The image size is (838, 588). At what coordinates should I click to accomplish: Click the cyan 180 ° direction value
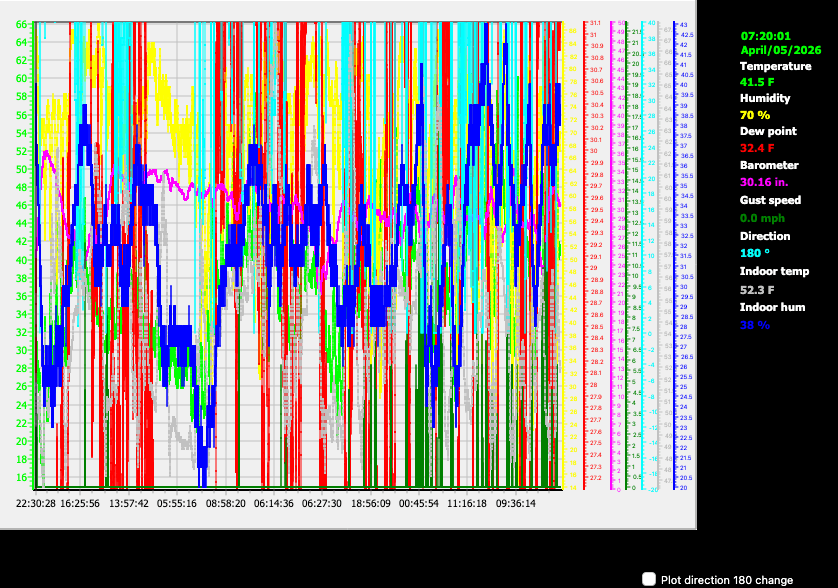pos(756,253)
